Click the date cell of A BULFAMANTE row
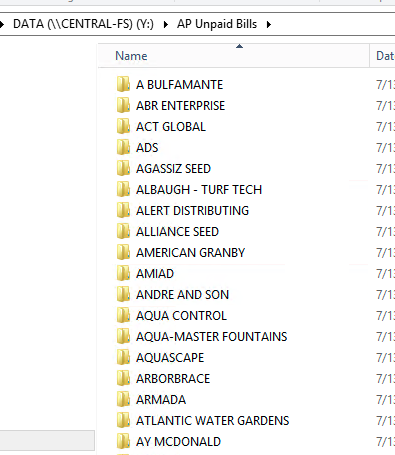 point(386,85)
